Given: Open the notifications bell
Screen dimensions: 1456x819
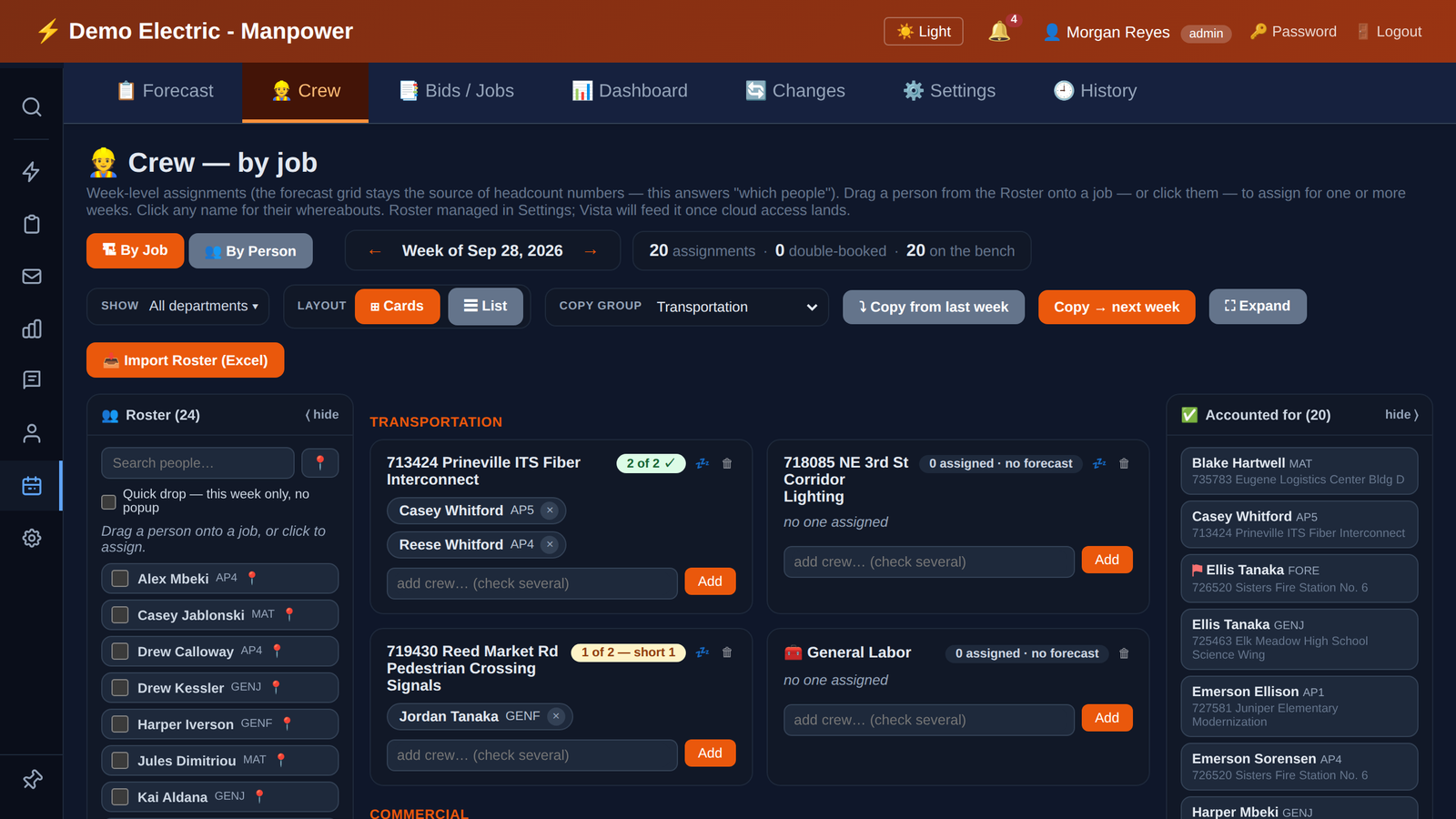Looking at the screenshot, I should click(999, 31).
